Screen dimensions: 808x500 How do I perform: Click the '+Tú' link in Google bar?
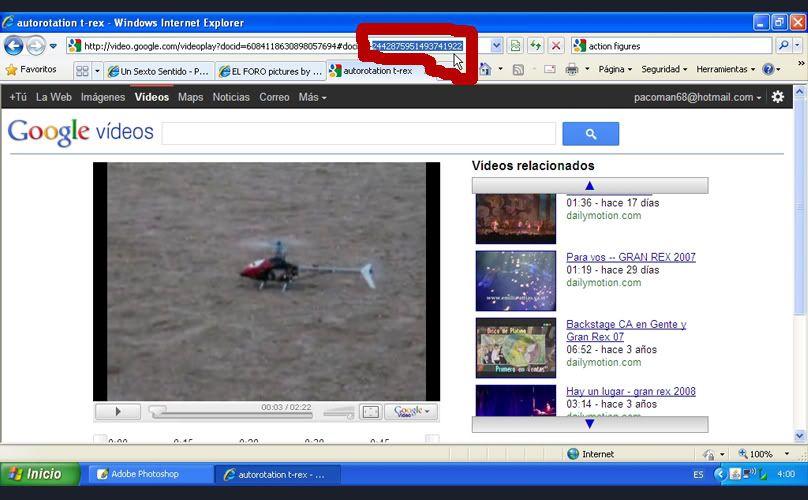(x=18, y=97)
